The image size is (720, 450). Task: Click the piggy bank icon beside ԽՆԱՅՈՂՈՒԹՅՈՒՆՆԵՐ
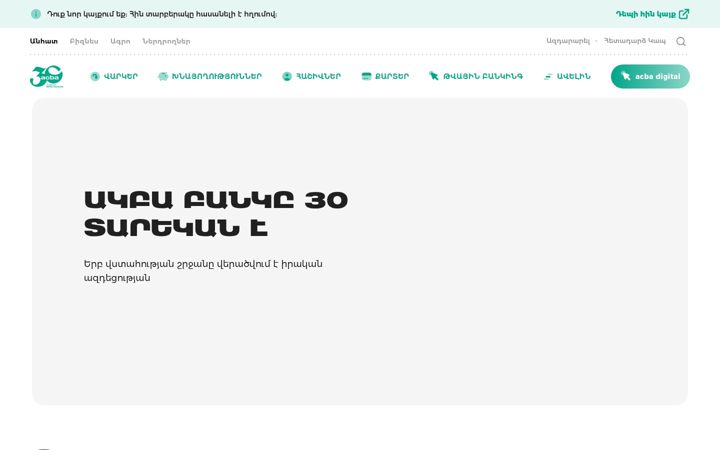coord(163,76)
